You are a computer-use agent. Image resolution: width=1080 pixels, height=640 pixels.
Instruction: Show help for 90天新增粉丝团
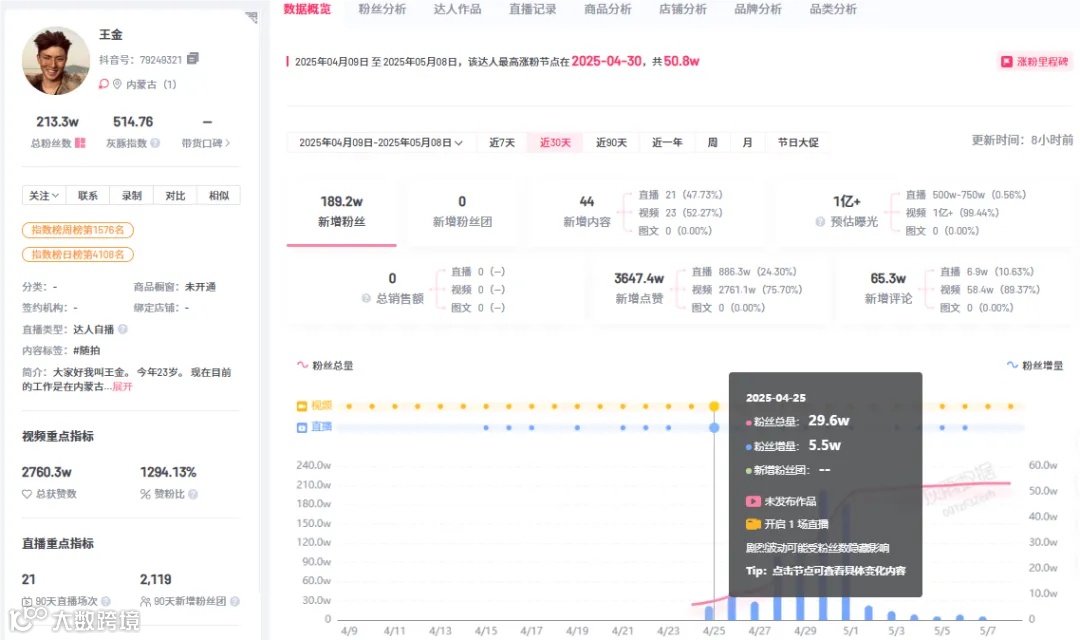pyautogui.click(x=235, y=601)
